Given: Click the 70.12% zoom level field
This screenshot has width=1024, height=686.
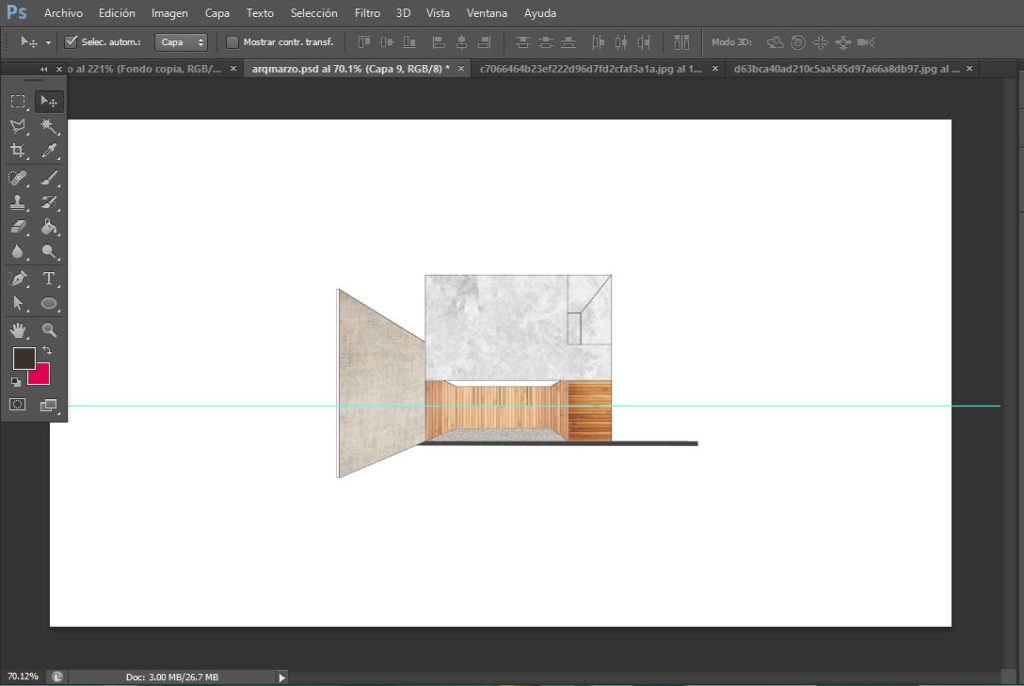Looking at the screenshot, I should point(23,677).
